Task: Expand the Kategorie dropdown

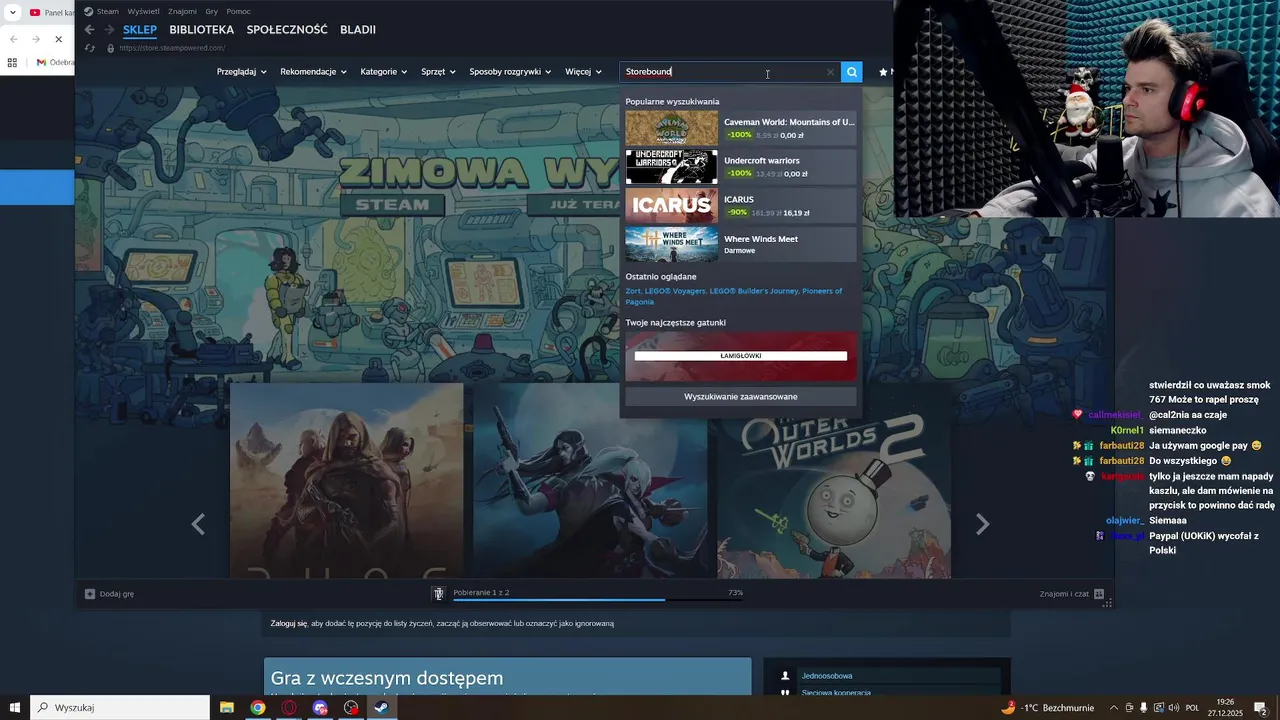Action: coord(384,72)
